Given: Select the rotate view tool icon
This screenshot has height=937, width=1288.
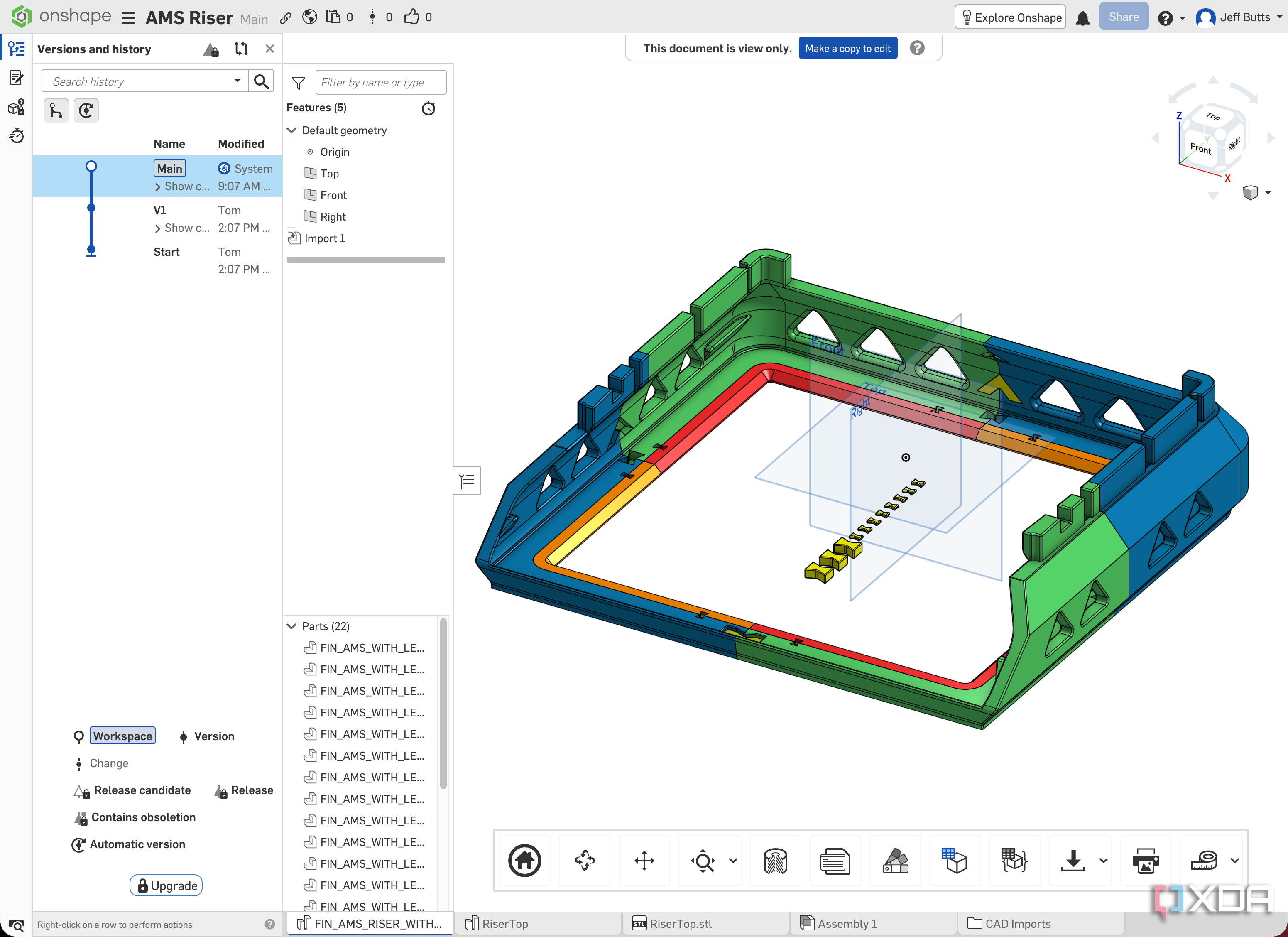Looking at the screenshot, I should [x=584, y=860].
